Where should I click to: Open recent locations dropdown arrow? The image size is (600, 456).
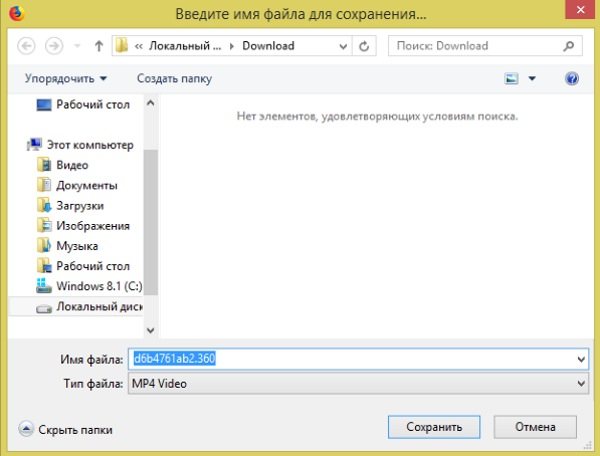(77, 46)
